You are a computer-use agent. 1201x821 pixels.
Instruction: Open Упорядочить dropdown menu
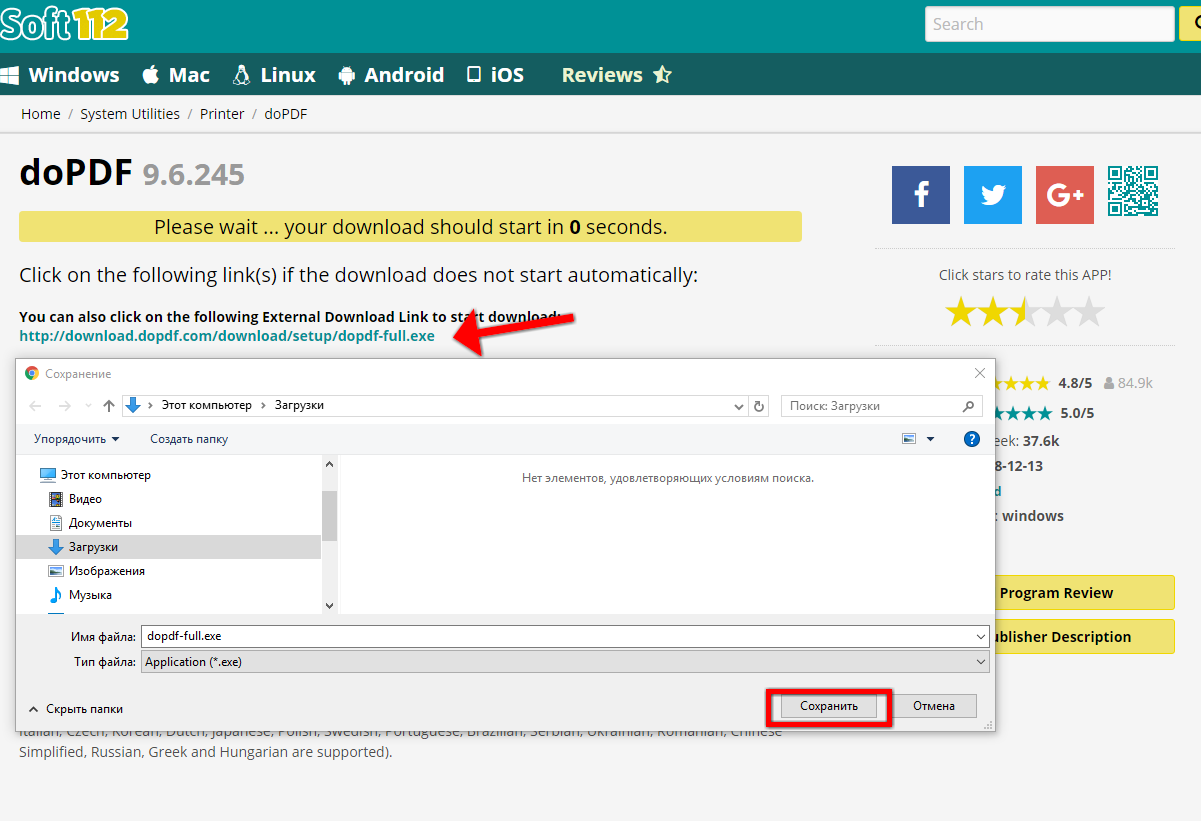coord(77,439)
